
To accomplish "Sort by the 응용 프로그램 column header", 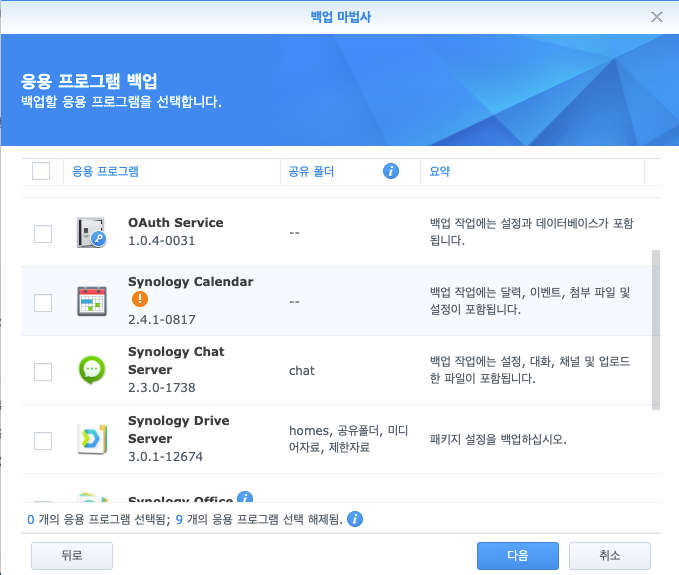I will [x=172, y=171].
